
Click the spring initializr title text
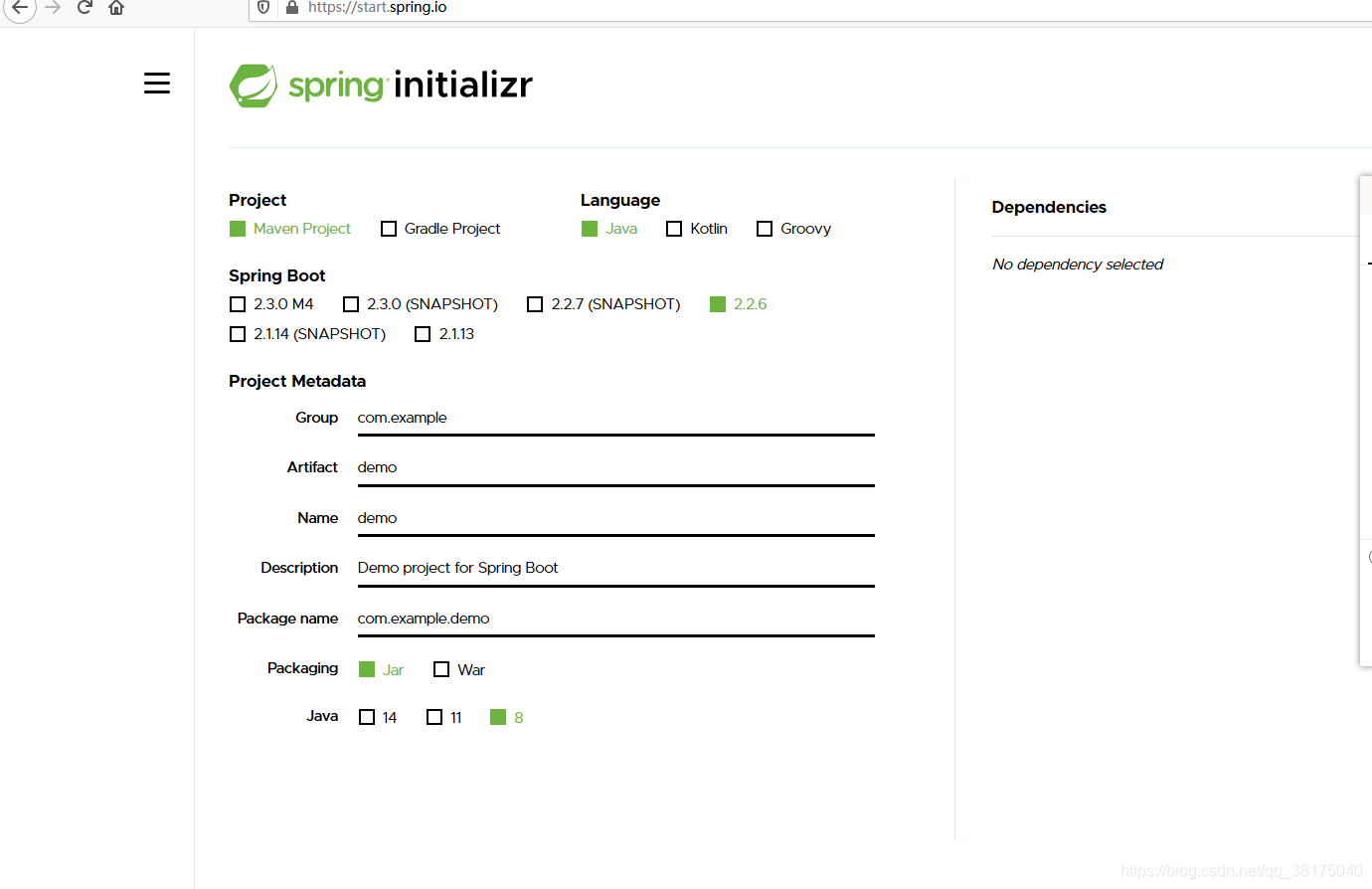411,86
